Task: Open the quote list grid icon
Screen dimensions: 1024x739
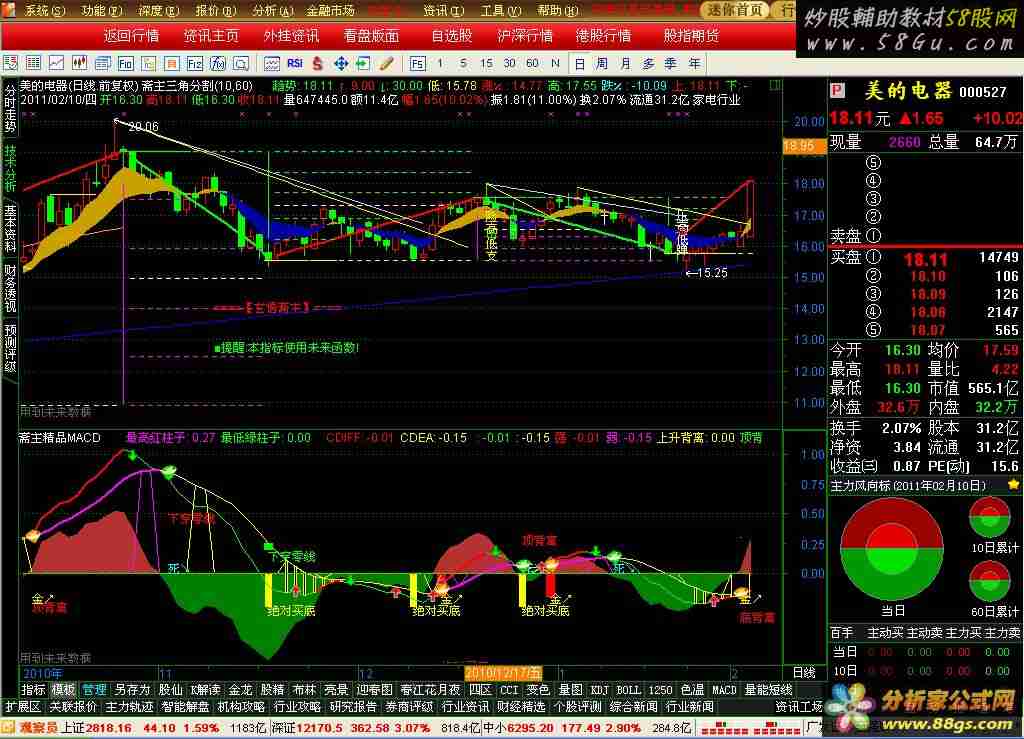Action: pos(33,63)
